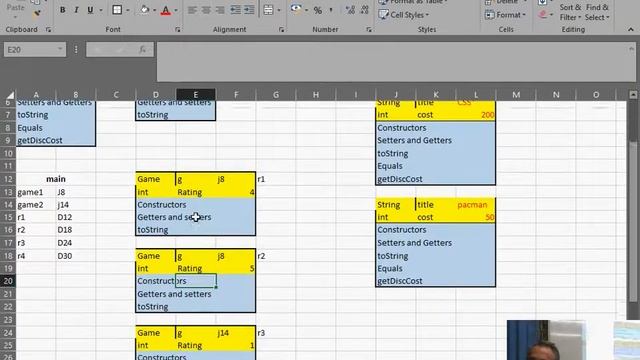
Task: Apply Comma Style
Action: coord(331,10)
